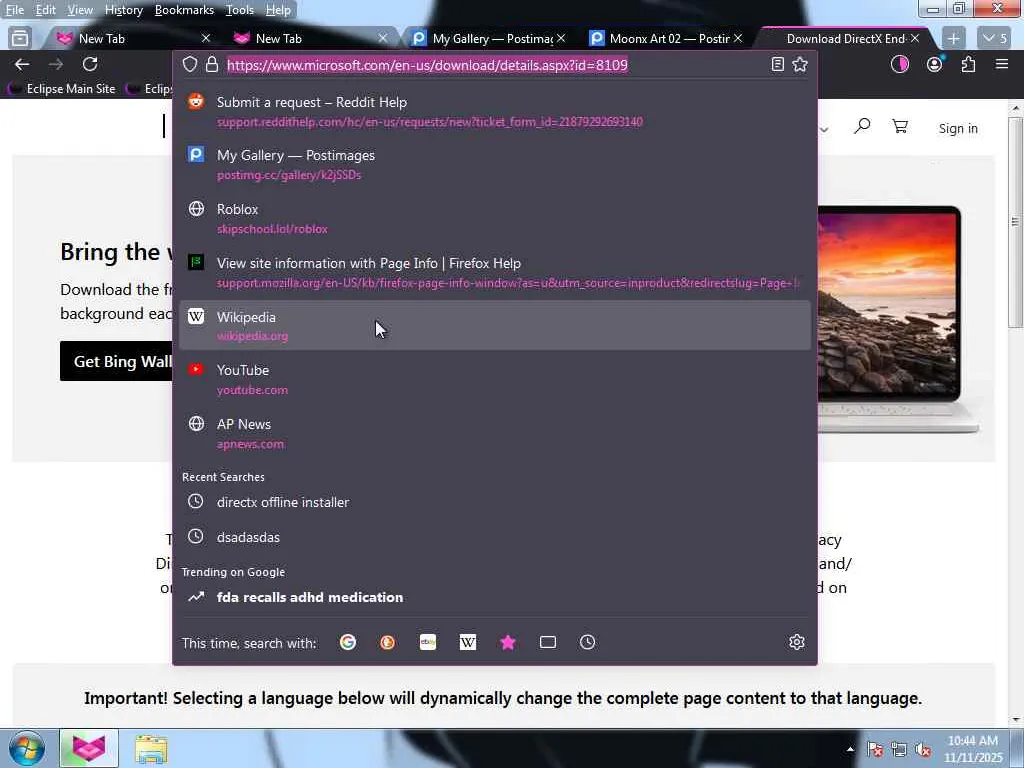Click the address bar URL field
Image resolution: width=1024 pixels, height=768 pixels.
coord(495,65)
